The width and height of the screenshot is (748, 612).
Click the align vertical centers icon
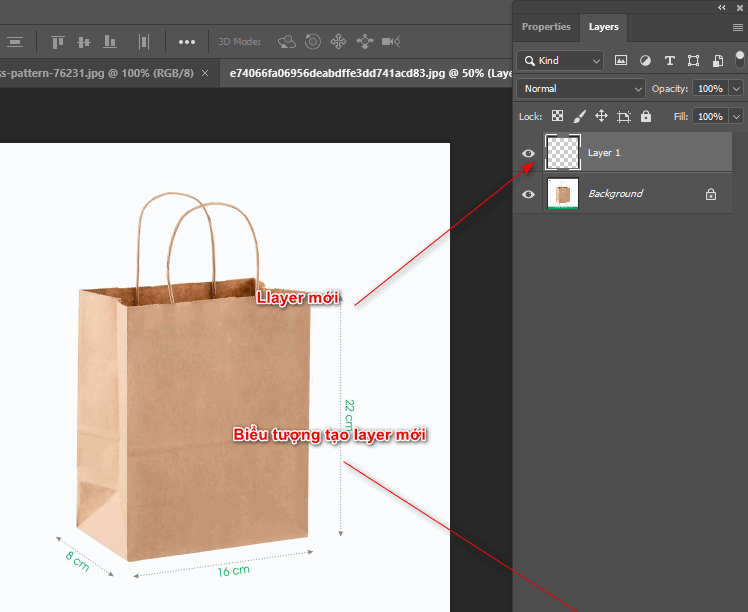click(83, 42)
